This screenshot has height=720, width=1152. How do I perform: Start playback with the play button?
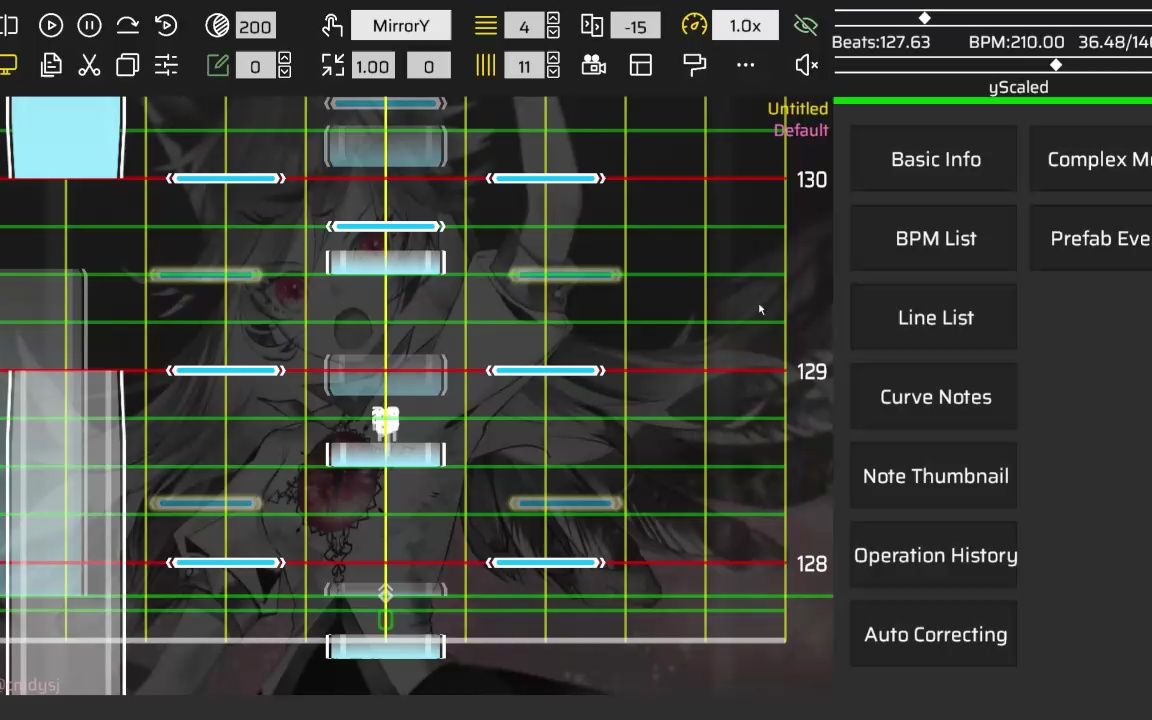pos(51,26)
